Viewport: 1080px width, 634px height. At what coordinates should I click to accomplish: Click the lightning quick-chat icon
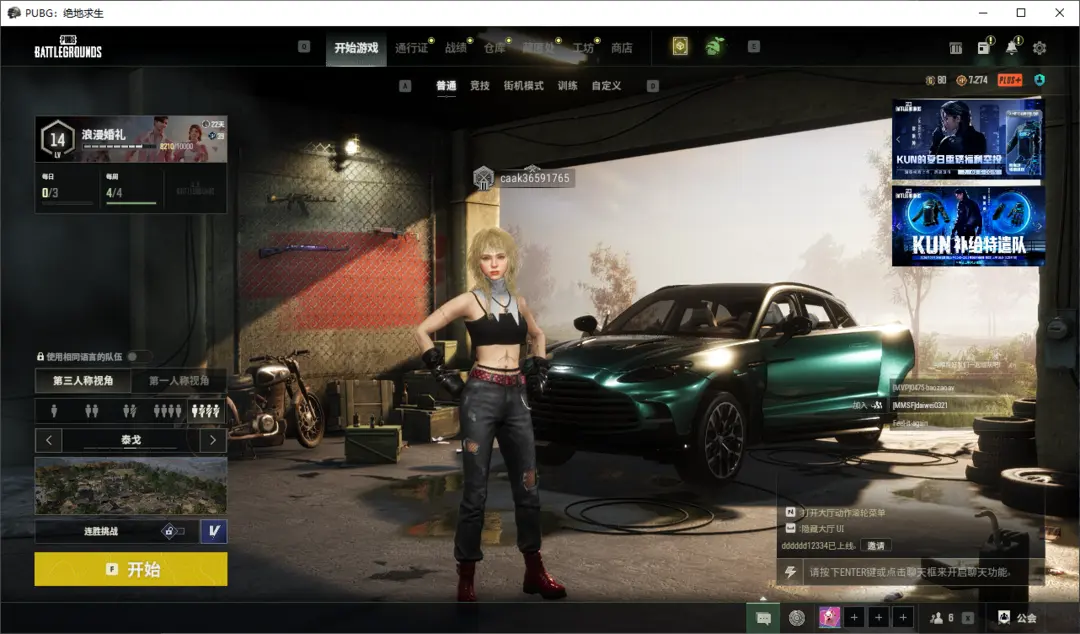point(791,572)
